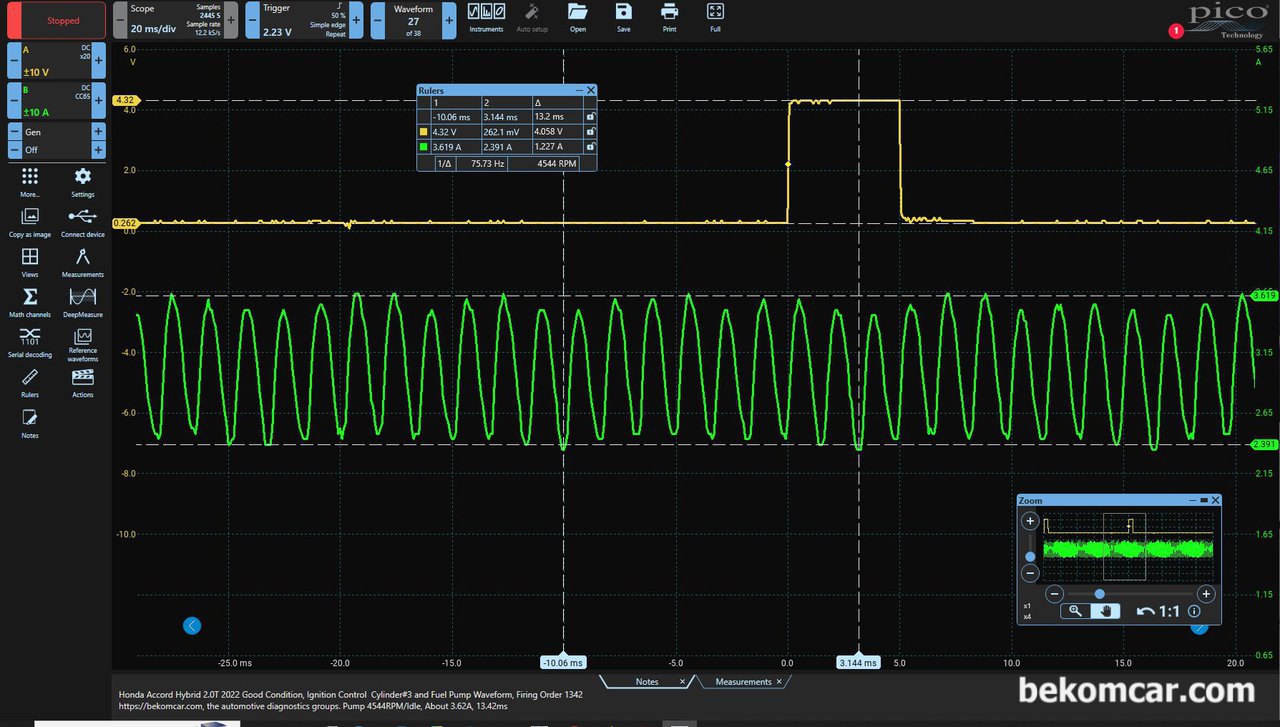Save the current waveform
The image size is (1280, 727).
624,18
